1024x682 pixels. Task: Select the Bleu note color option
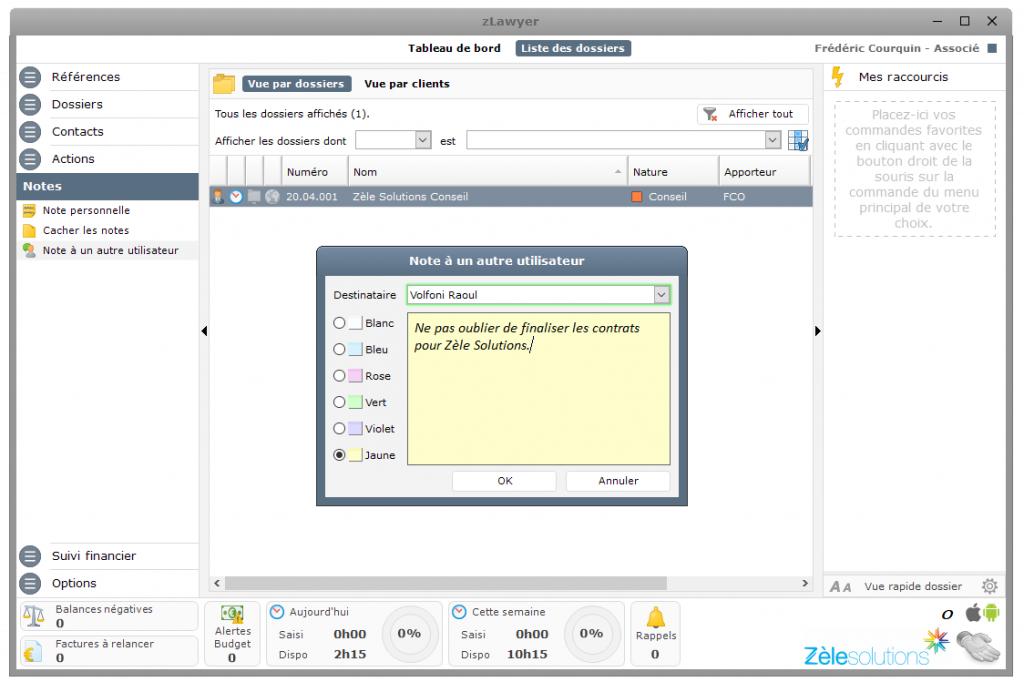coord(340,350)
